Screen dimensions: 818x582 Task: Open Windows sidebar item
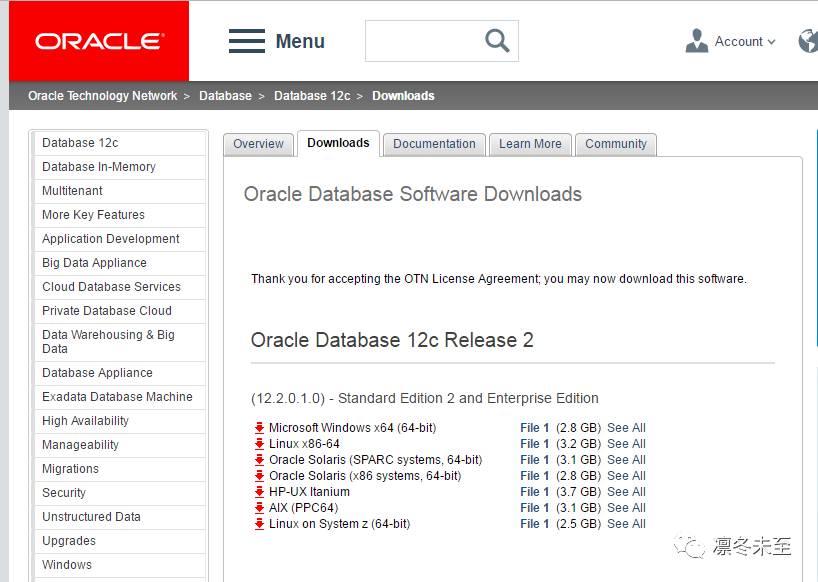120,565
